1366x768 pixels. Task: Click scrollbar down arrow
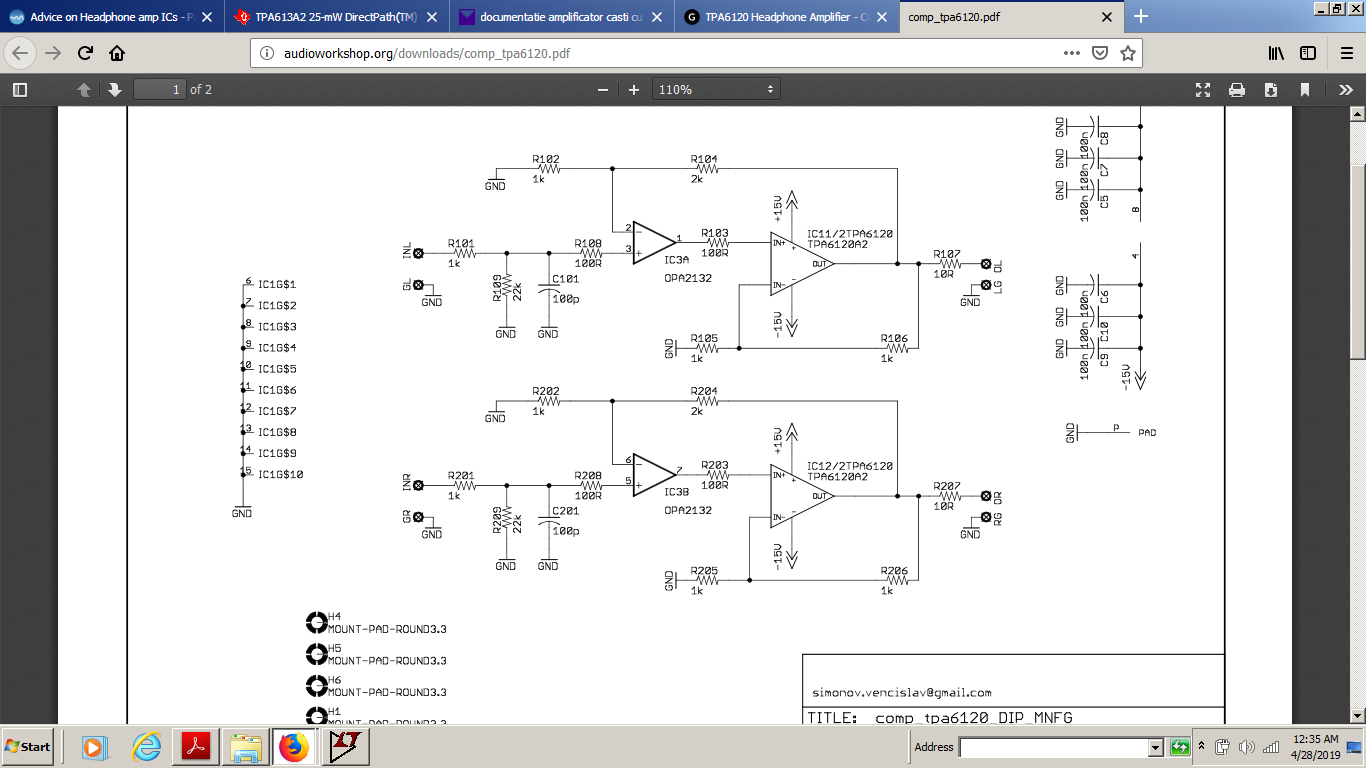click(1358, 717)
